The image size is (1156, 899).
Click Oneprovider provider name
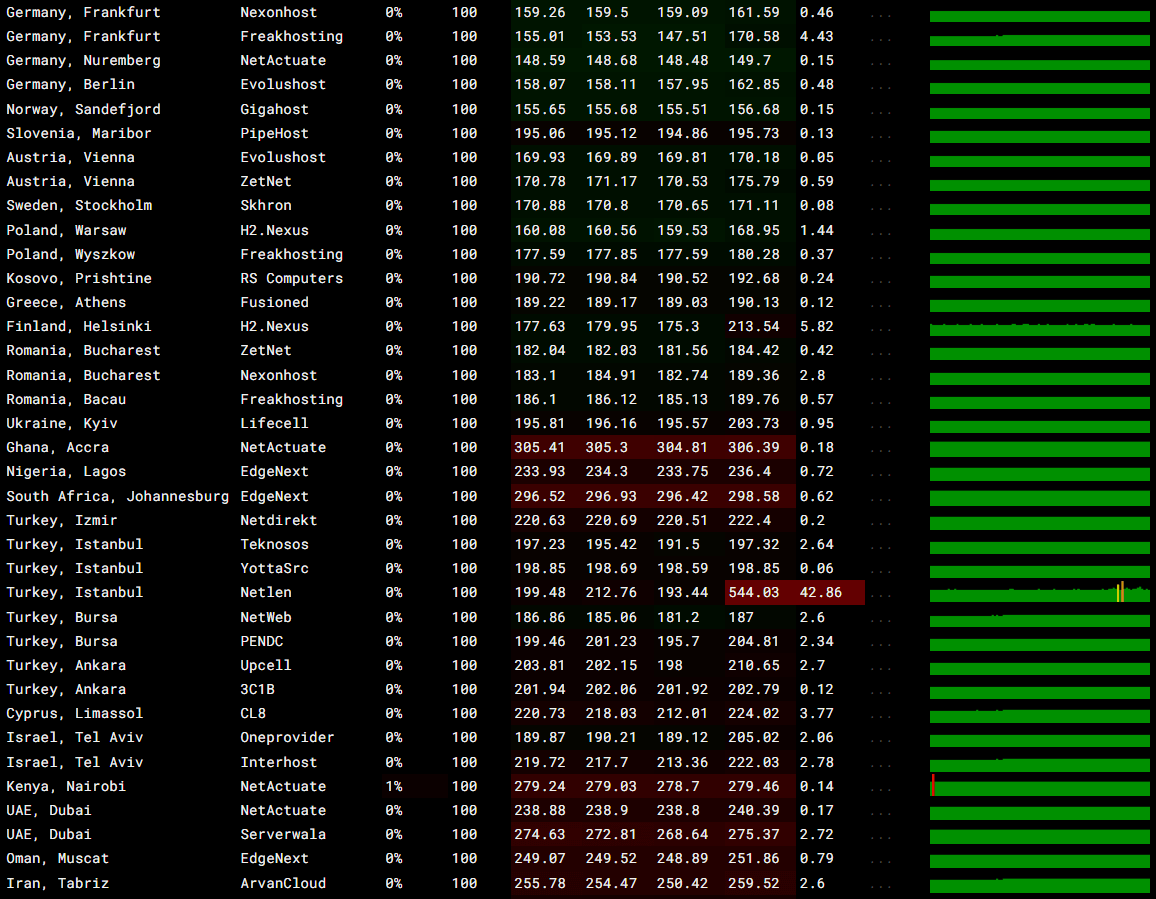(288, 737)
